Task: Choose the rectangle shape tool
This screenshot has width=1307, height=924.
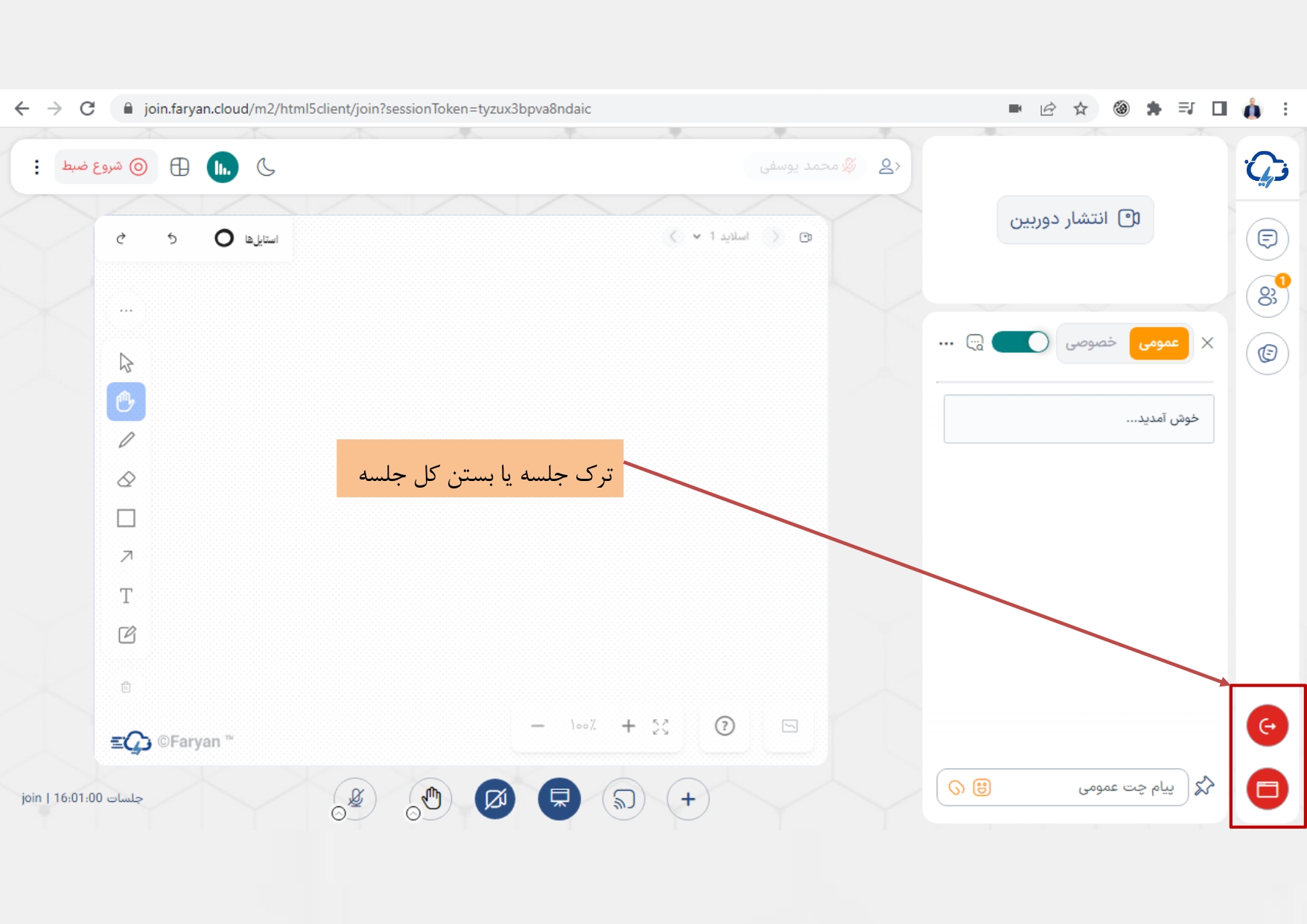Action: click(127, 518)
